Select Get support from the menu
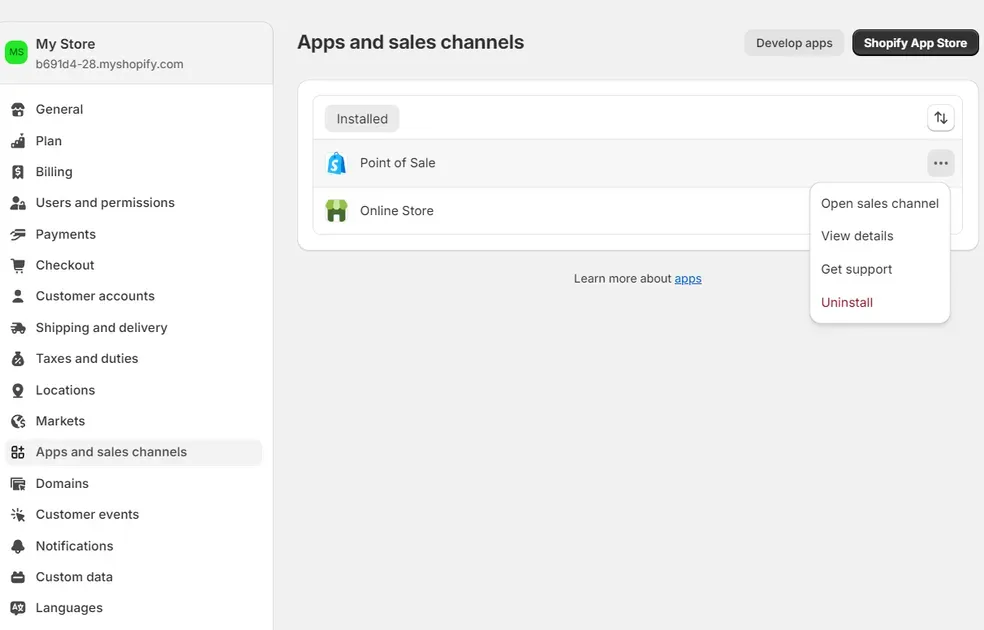The height and width of the screenshot is (630, 984). [856, 269]
